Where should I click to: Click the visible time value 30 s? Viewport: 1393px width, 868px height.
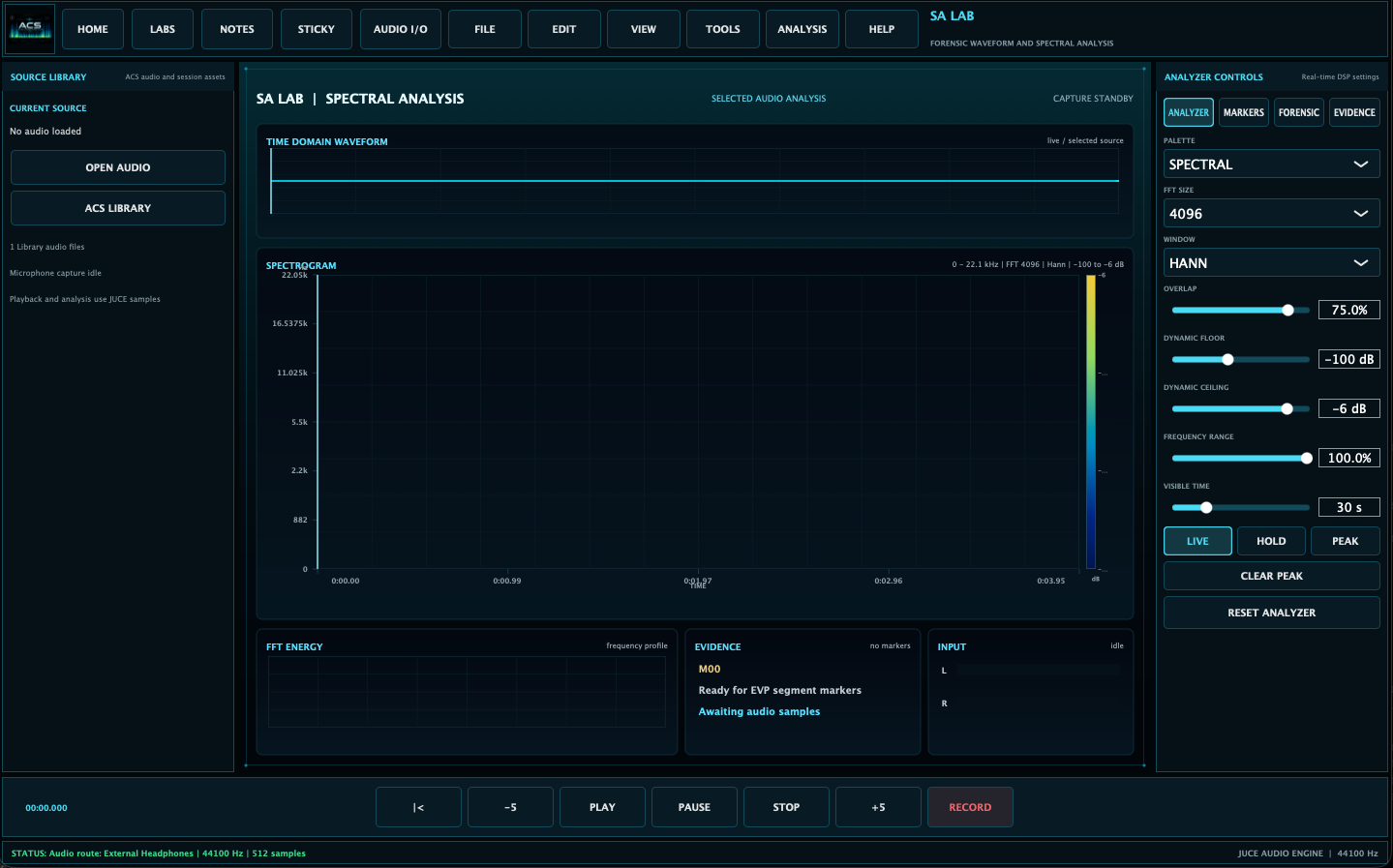click(x=1349, y=507)
